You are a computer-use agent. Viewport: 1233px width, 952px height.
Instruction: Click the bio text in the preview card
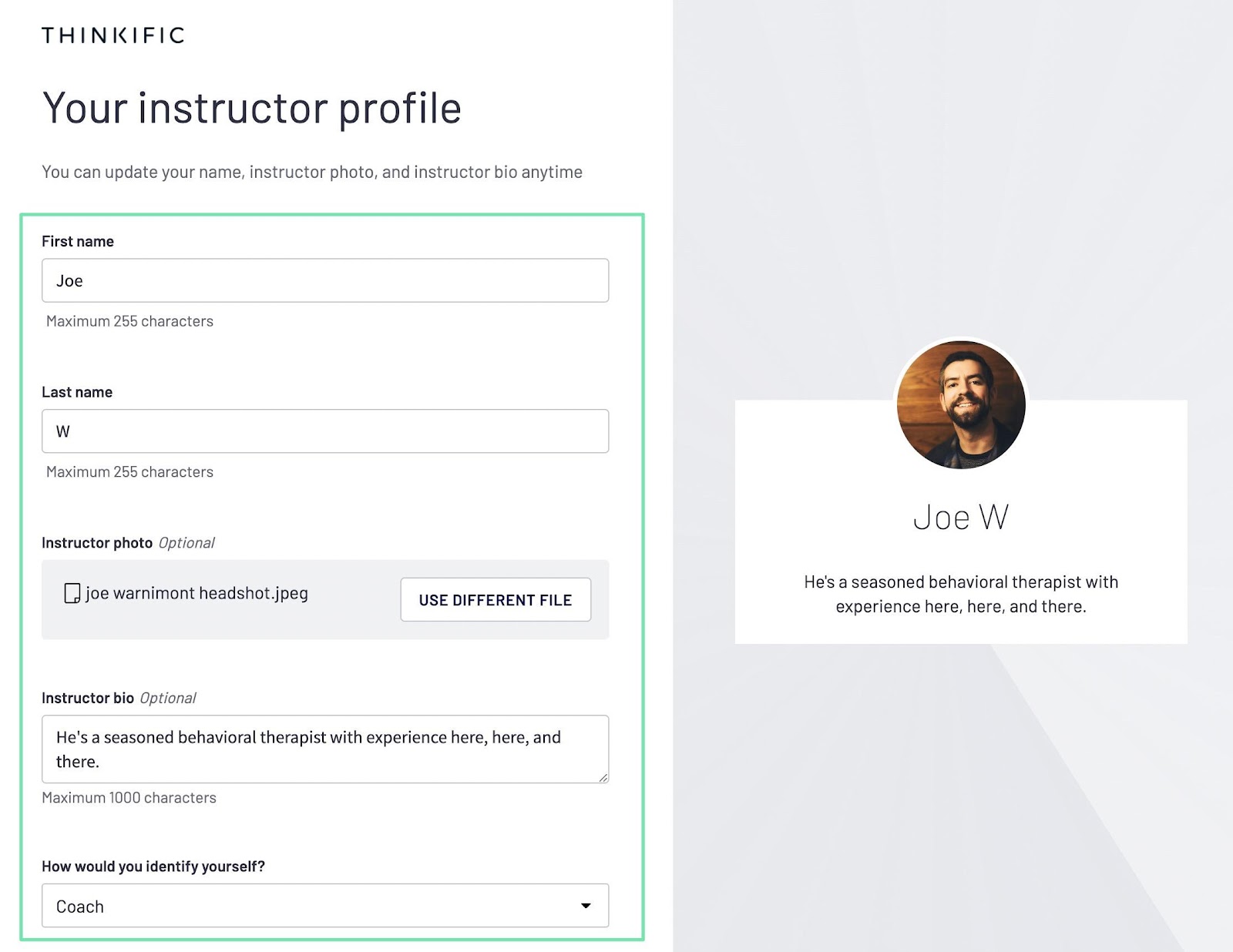960,594
